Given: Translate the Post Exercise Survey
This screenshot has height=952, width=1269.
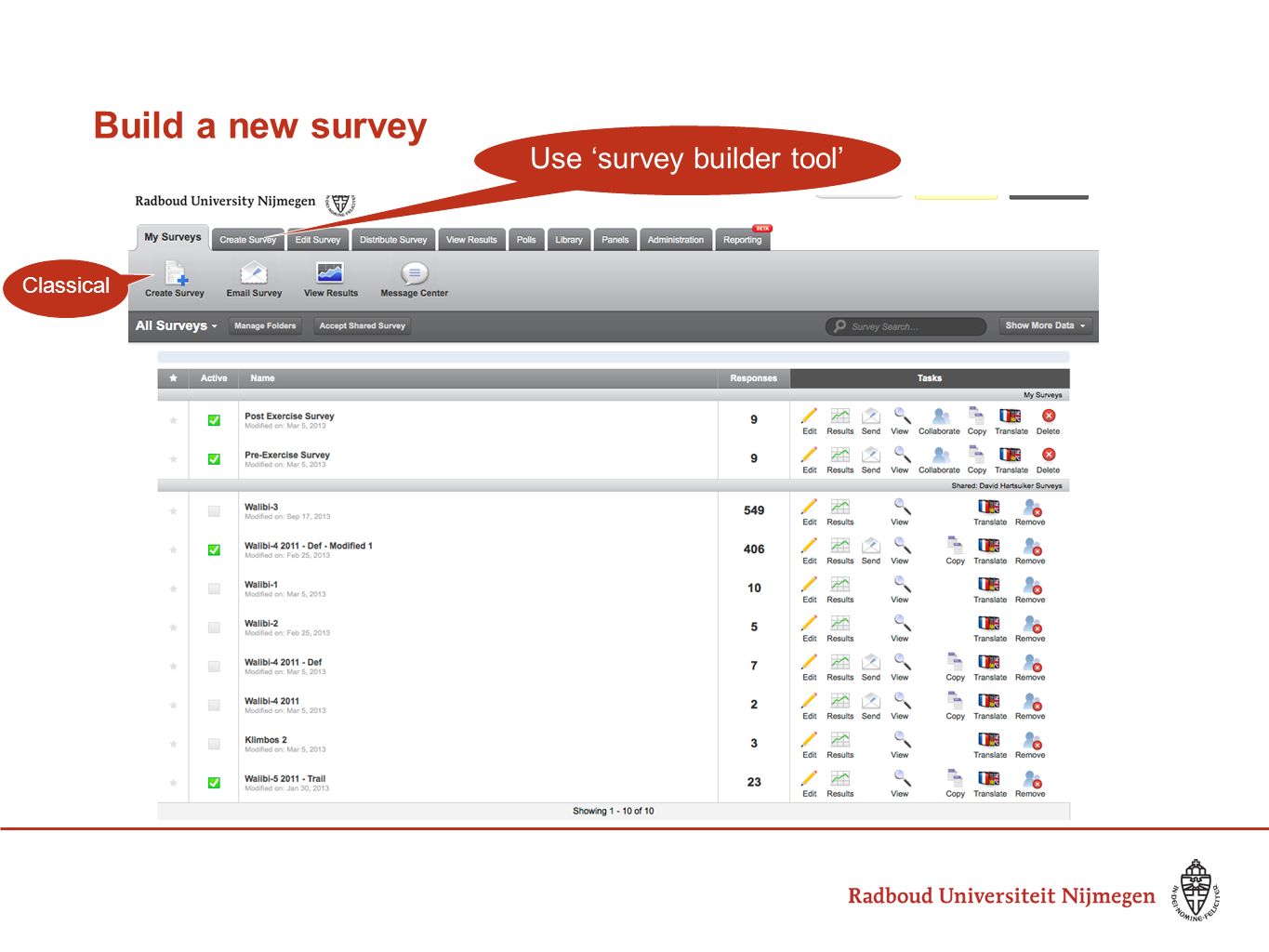Looking at the screenshot, I should 1011,416.
